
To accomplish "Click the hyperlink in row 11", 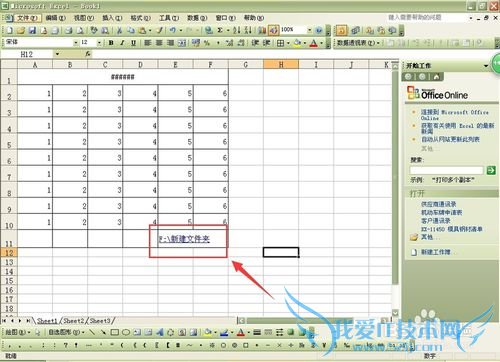I will click(x=184, y=239).
